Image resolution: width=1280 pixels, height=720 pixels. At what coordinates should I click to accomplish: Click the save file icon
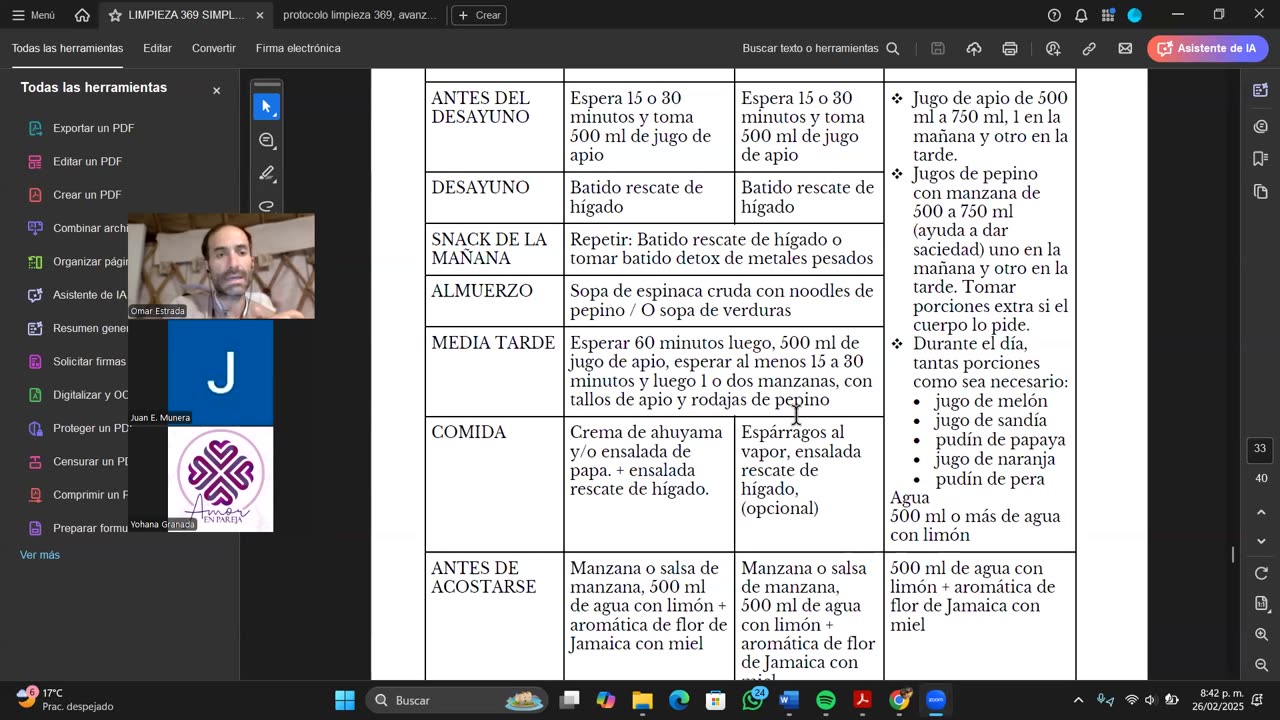coord(938,48)
